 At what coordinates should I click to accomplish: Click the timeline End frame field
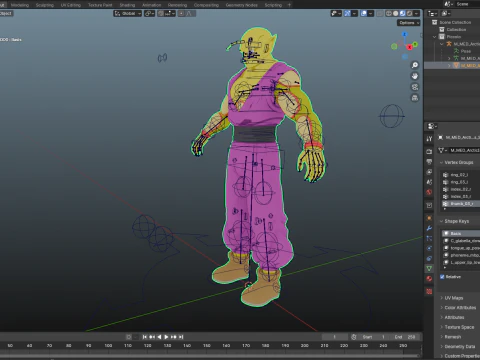pos(405,337)
